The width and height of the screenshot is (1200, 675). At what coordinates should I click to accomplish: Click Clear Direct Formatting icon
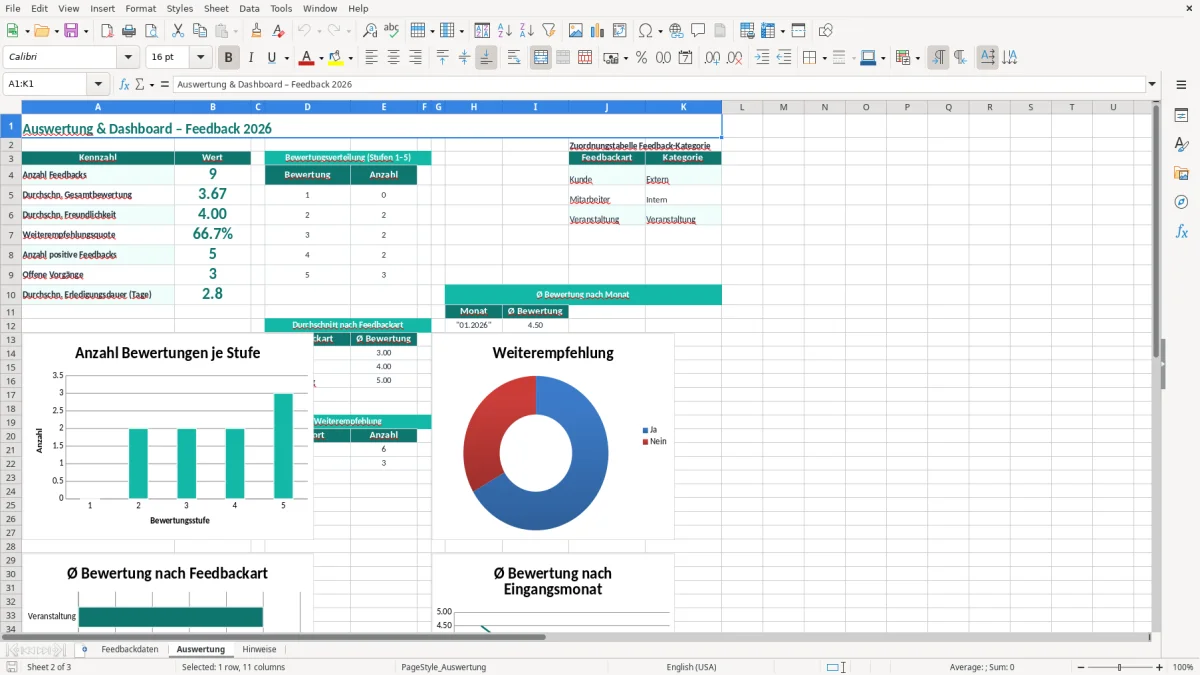pos(278,31)
